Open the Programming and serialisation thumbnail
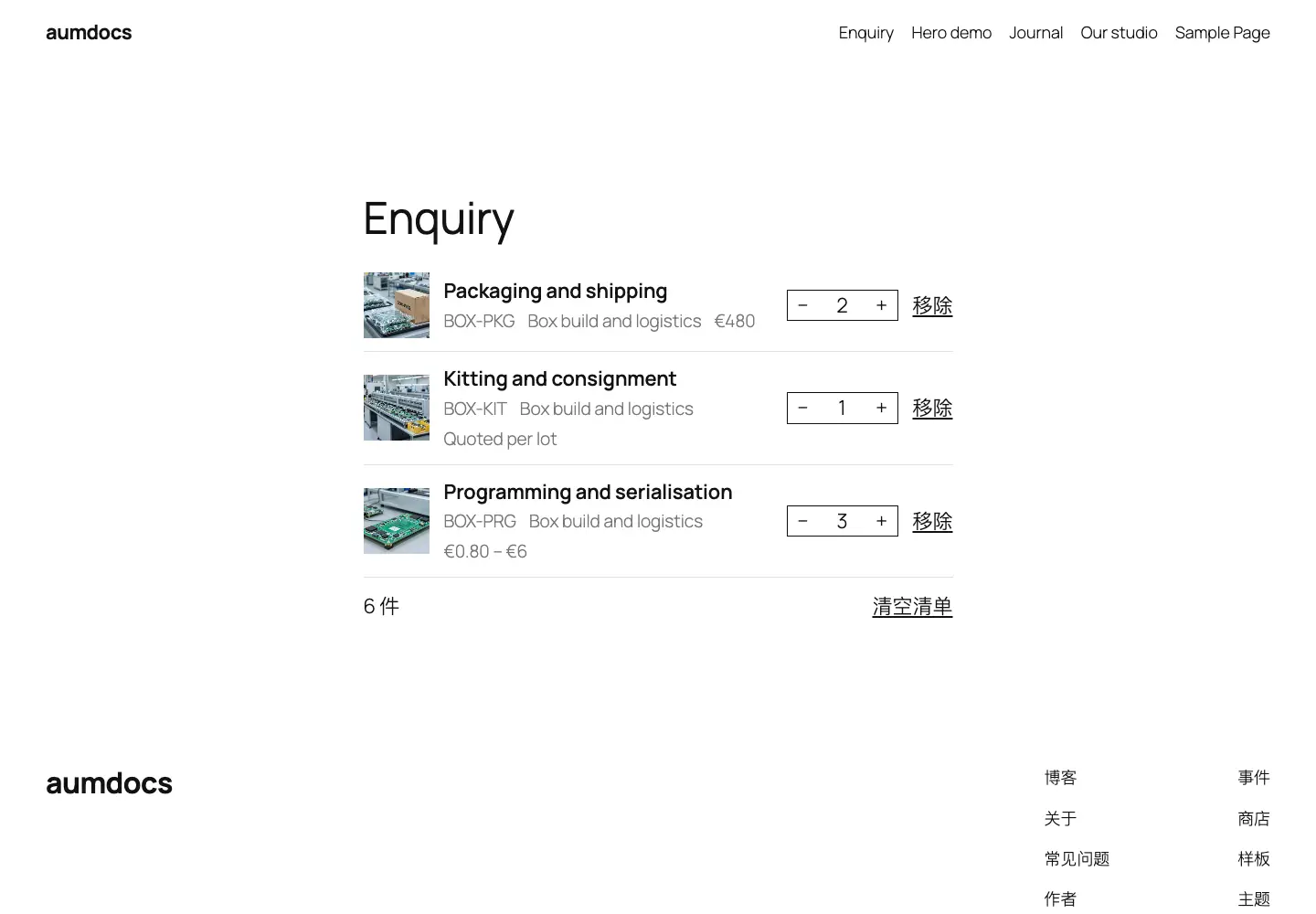The width and height of the screenshot is (1316, 914). pos(397,521)
